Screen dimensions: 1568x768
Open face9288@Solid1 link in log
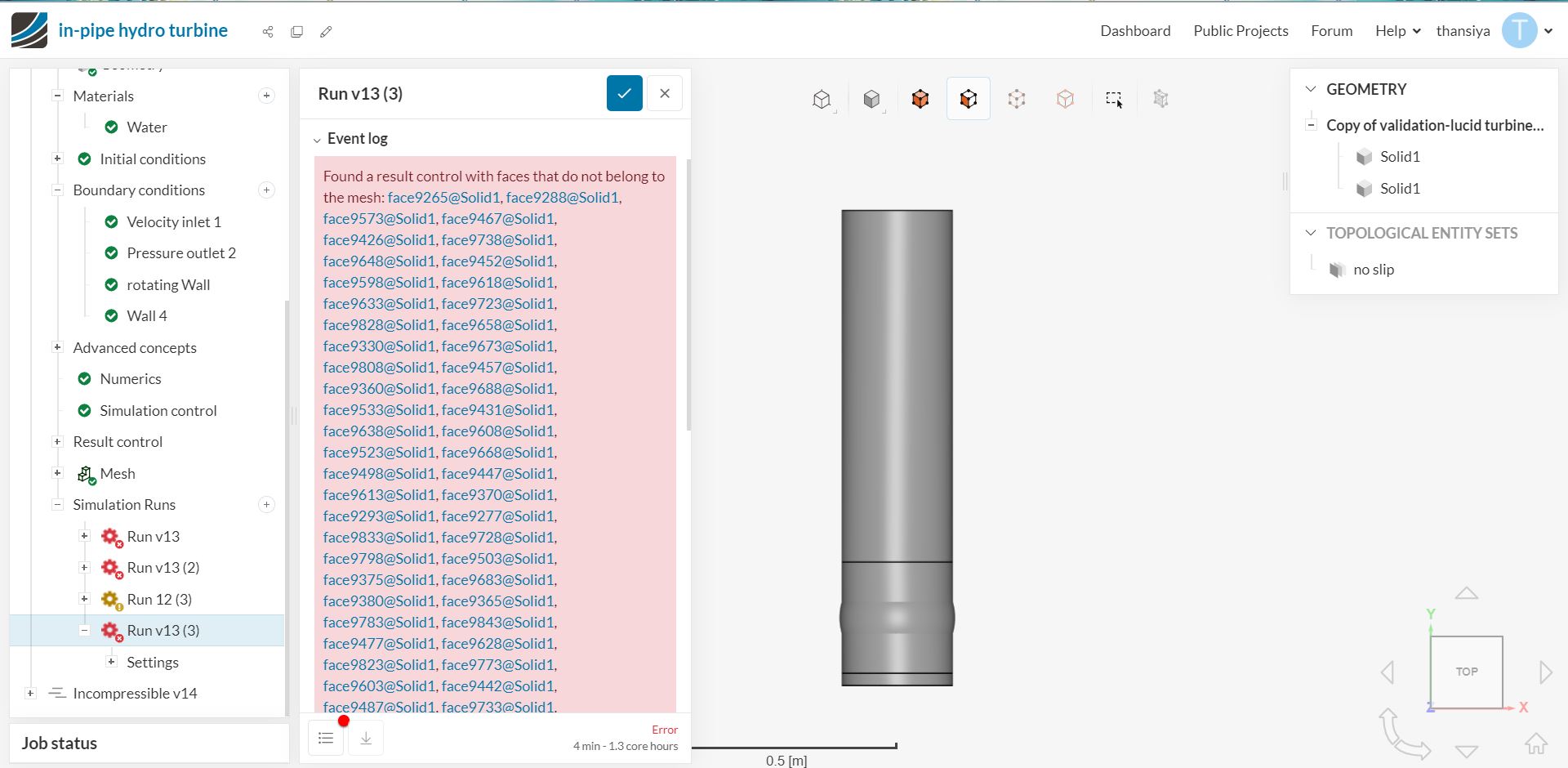(x=562, y=198)
